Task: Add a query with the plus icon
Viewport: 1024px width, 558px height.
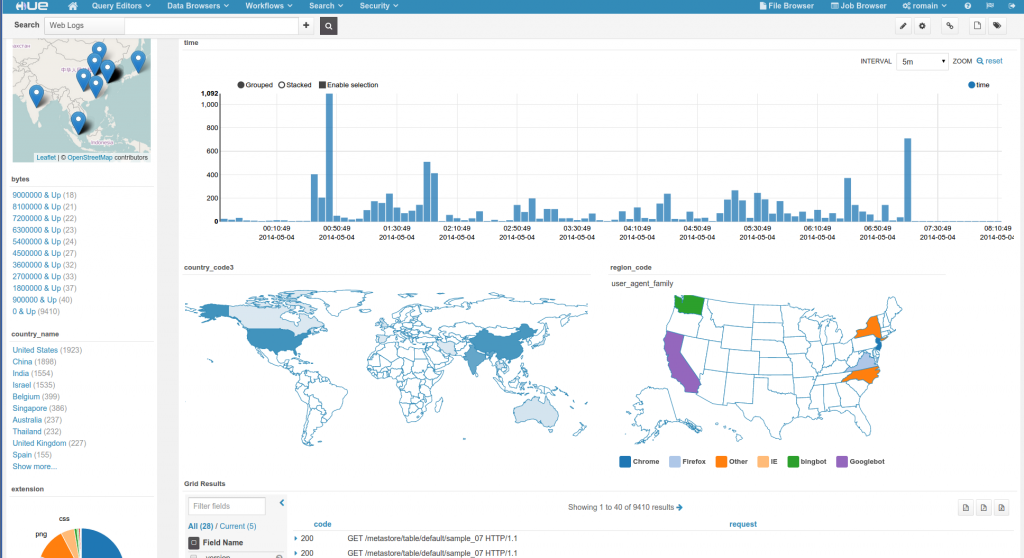Action: coord(306,25)
